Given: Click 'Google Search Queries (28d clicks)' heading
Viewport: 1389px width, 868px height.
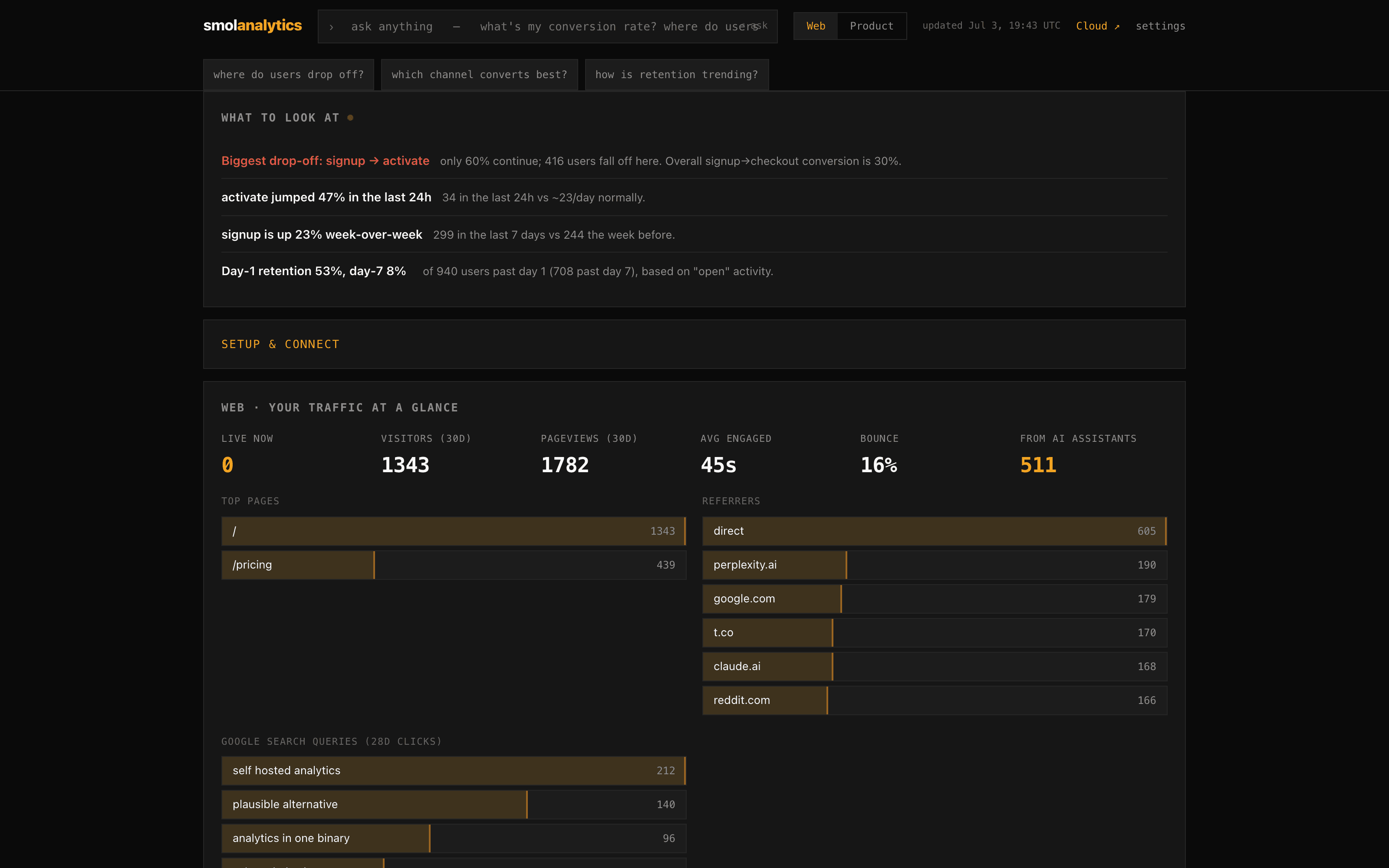Looking at the screenshot, I should 332,741.
